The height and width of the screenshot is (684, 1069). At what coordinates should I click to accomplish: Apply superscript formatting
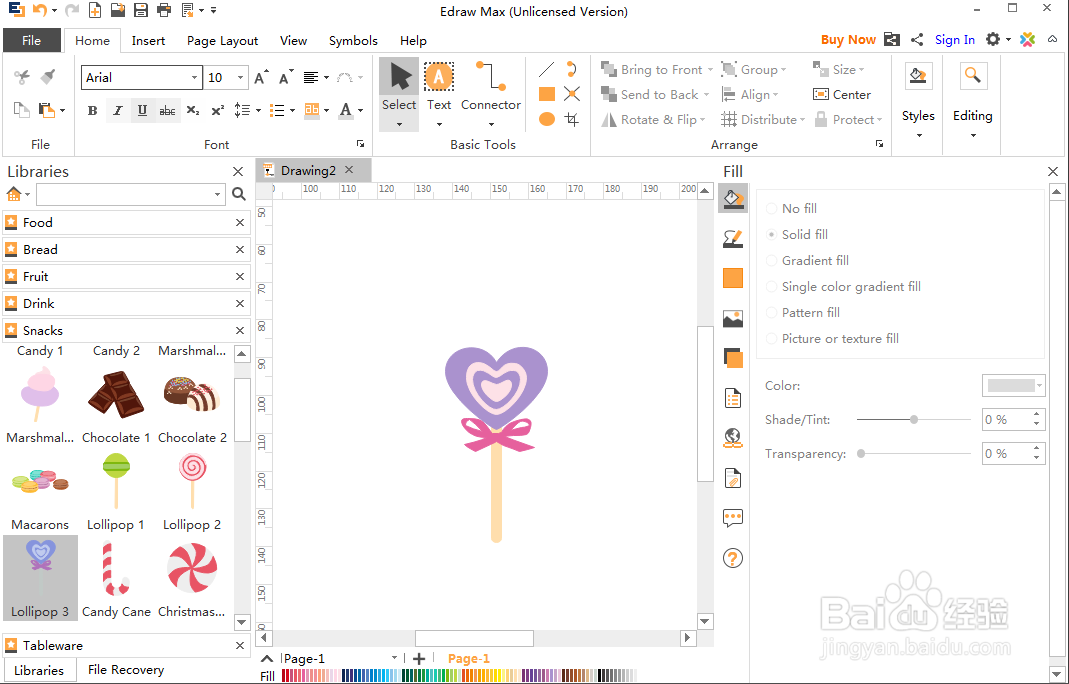[217, 110]
